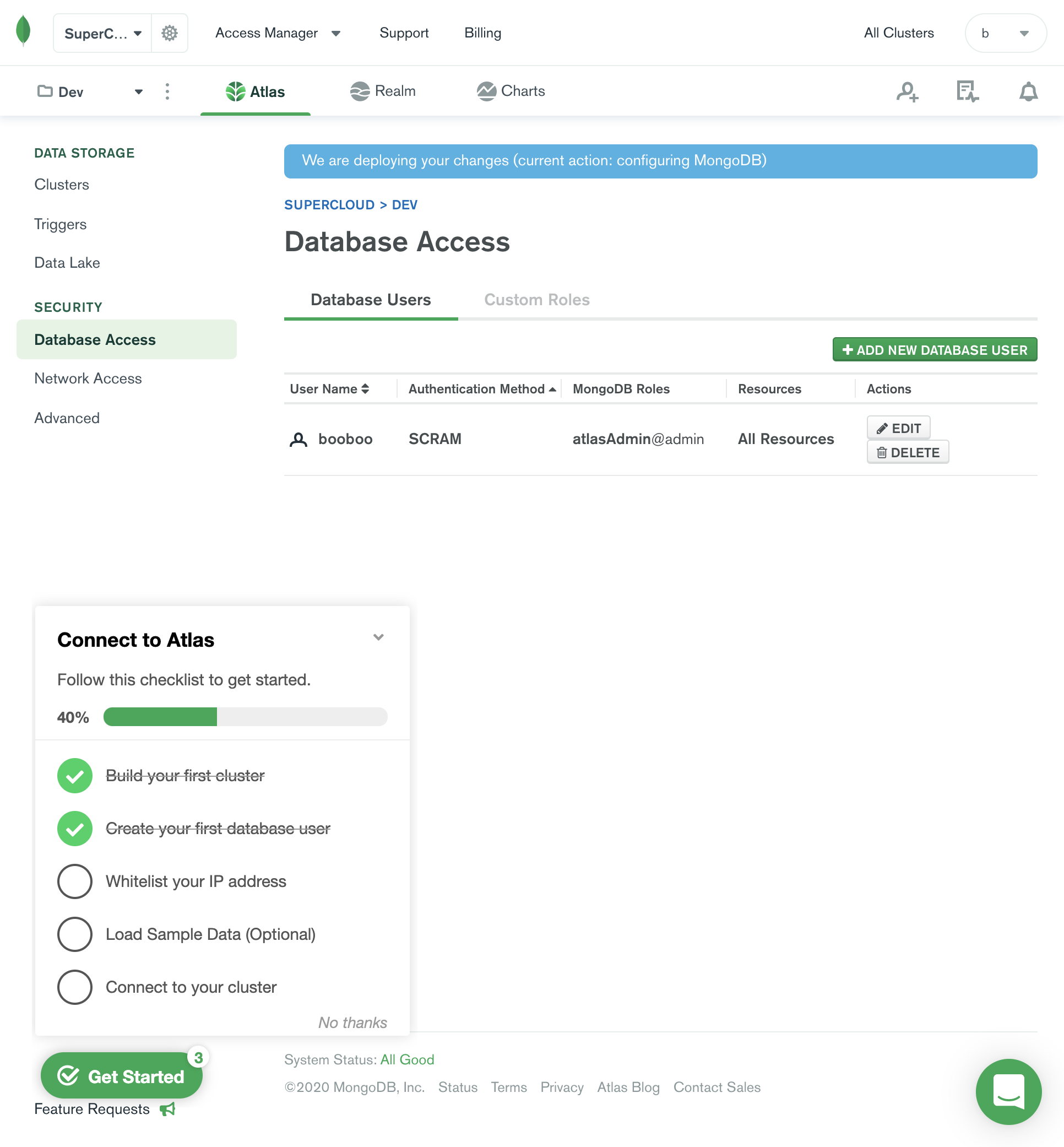Open the project activity feed icon
Image resolution: width=1064 pixels, height=1147 pixels.
click(x=967, y=91)
